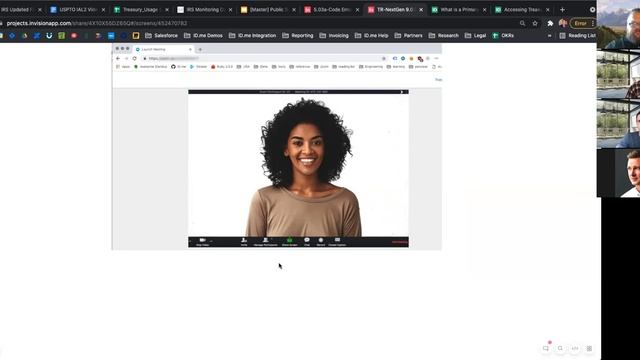
Task: Click the address bar zoom magnifier icon
Action: click(522, 23)
